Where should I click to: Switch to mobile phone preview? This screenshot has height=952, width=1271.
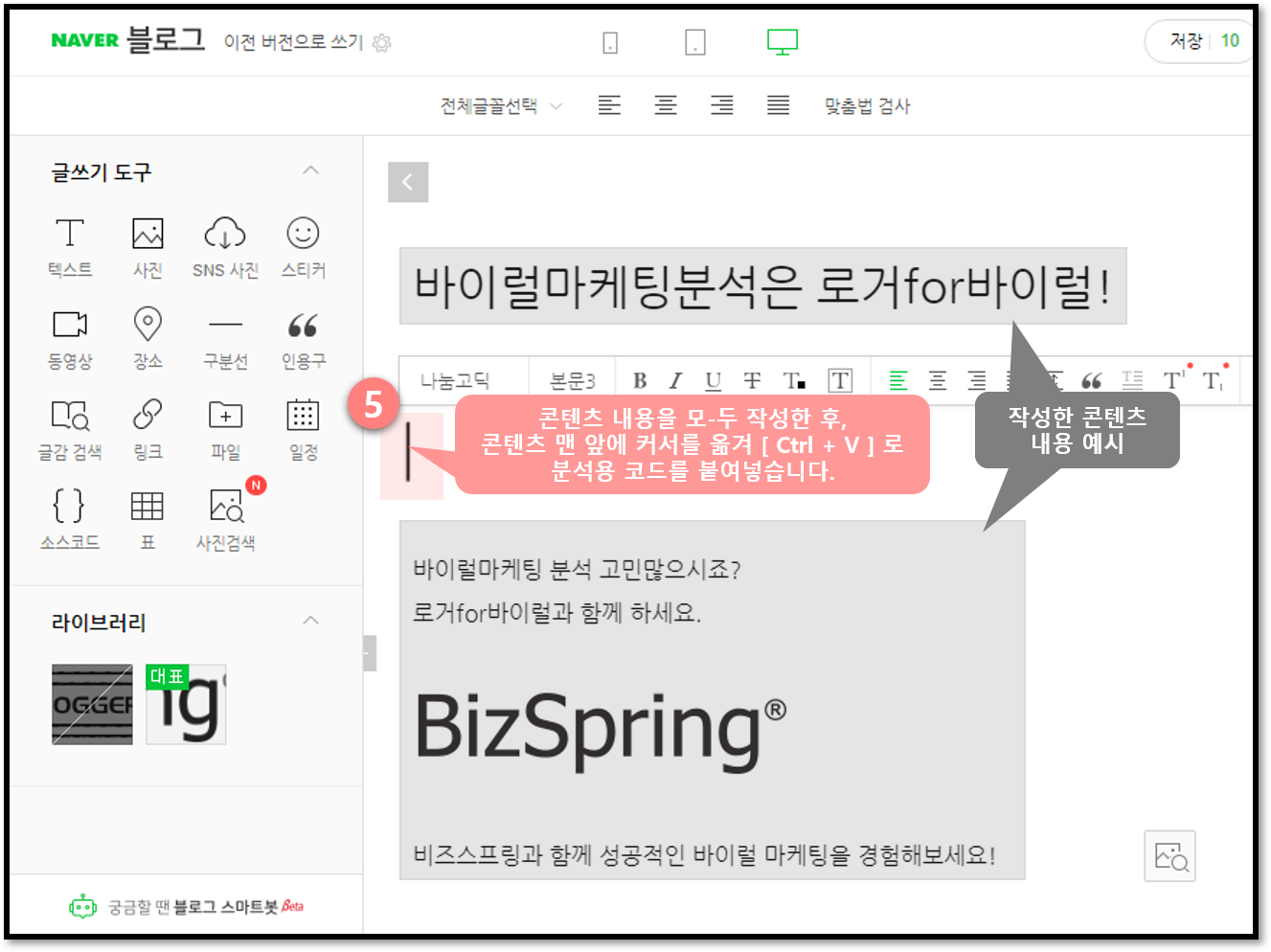coord(610,42)
